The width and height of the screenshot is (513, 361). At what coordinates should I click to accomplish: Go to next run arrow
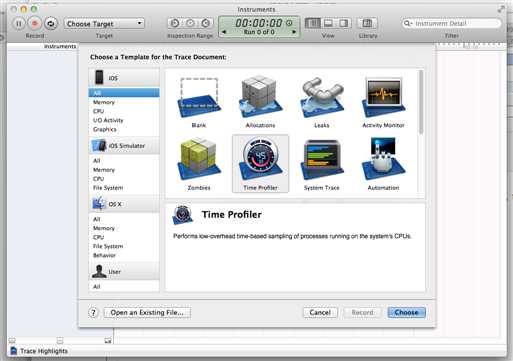coord(294,32)
